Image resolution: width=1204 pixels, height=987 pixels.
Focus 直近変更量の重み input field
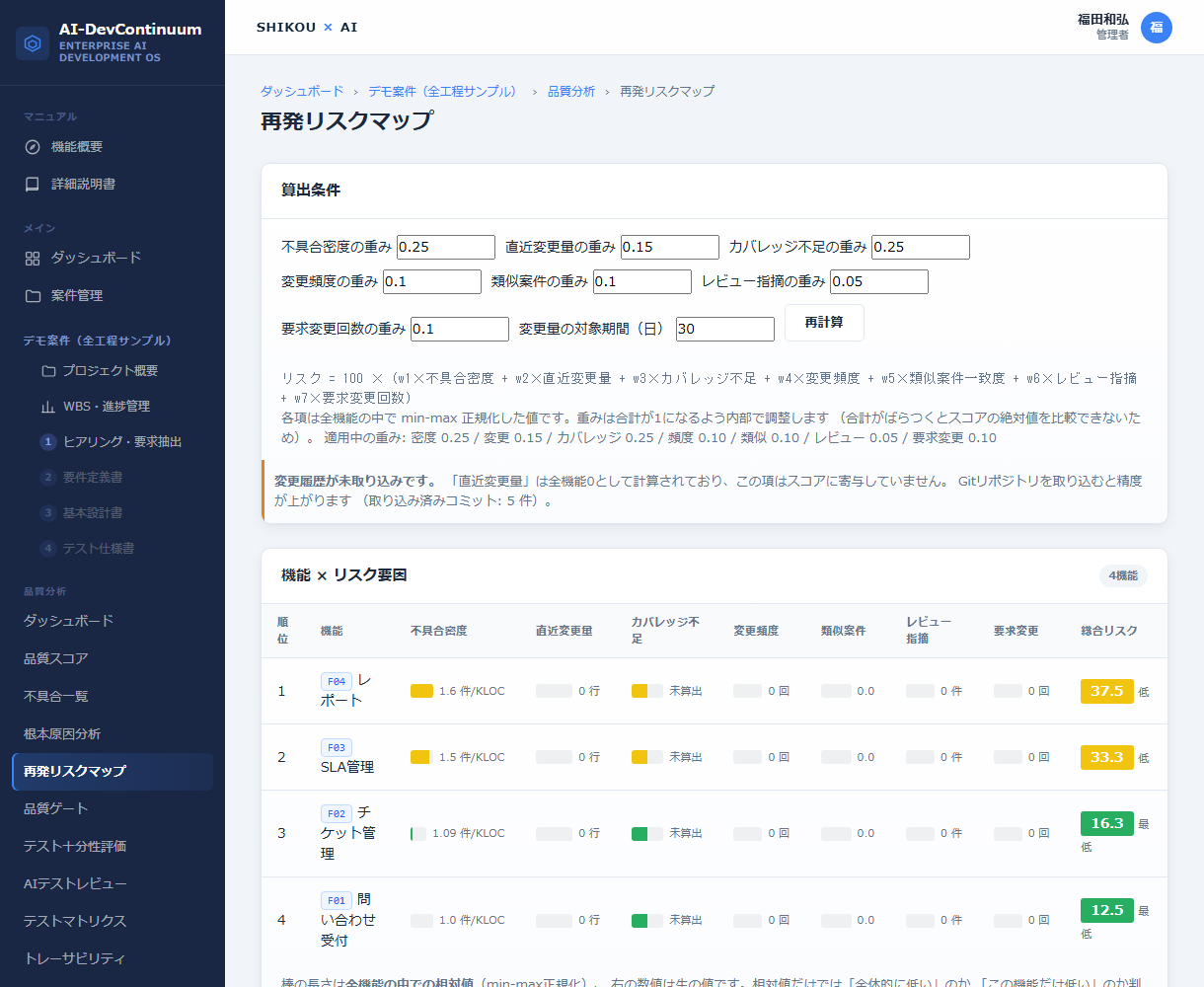pyautogui.click(x=670, y=247)
